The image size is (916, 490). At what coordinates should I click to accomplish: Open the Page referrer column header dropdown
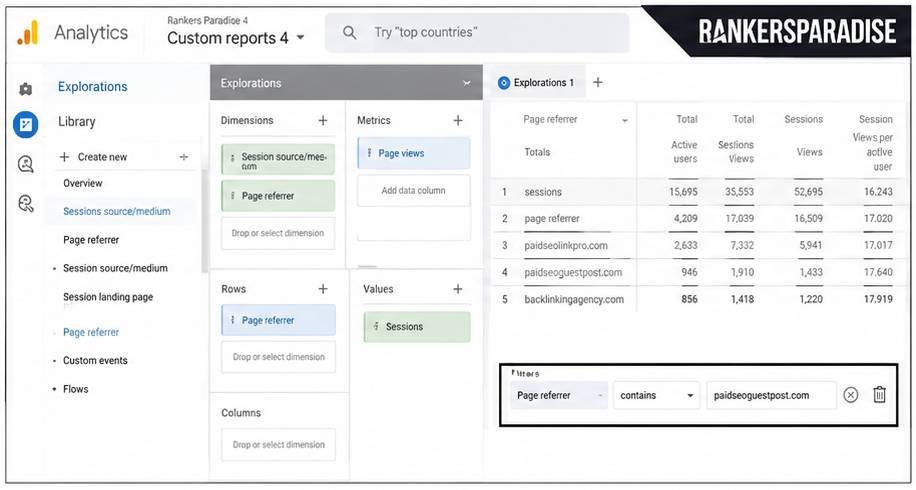(624, 120)
